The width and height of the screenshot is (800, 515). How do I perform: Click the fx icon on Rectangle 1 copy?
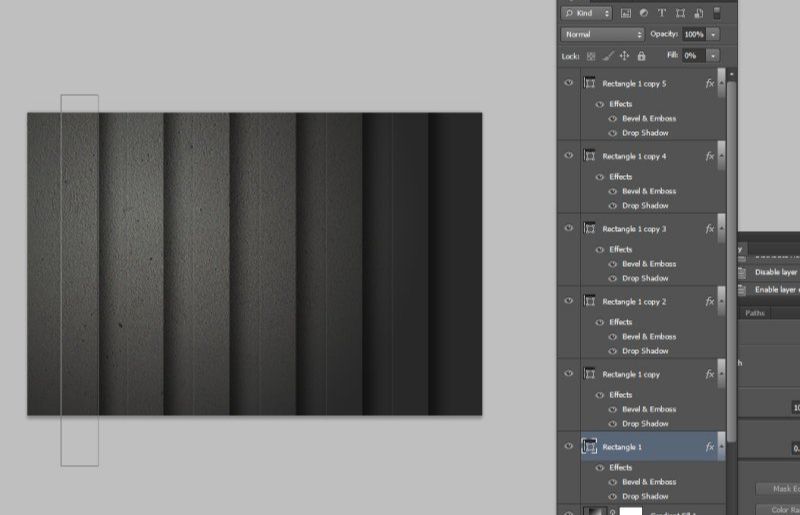(x=710, y=374)
